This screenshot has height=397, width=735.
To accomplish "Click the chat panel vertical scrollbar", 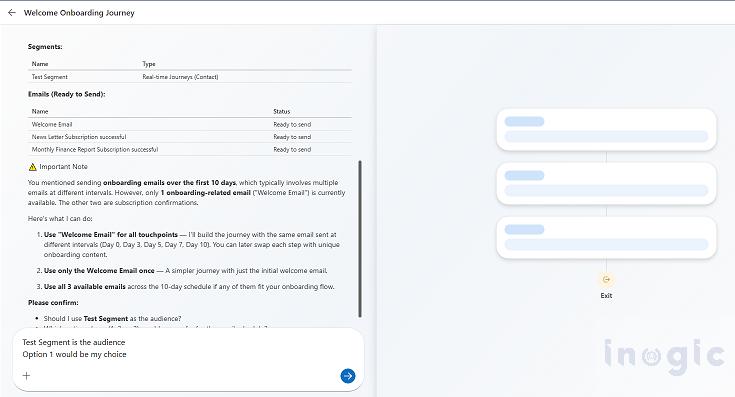I will pos(360,239).
